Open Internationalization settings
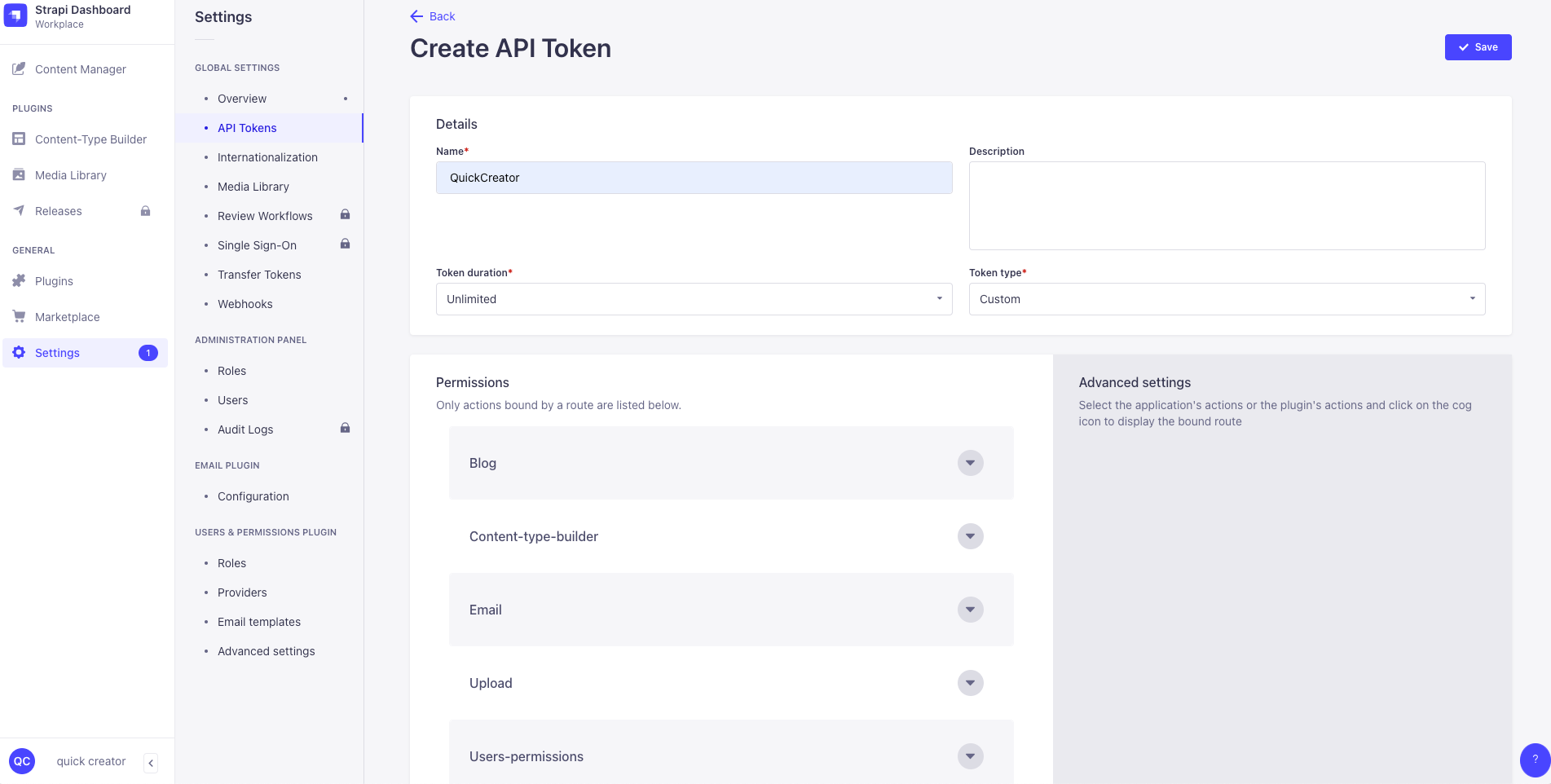 pos(267,157)
